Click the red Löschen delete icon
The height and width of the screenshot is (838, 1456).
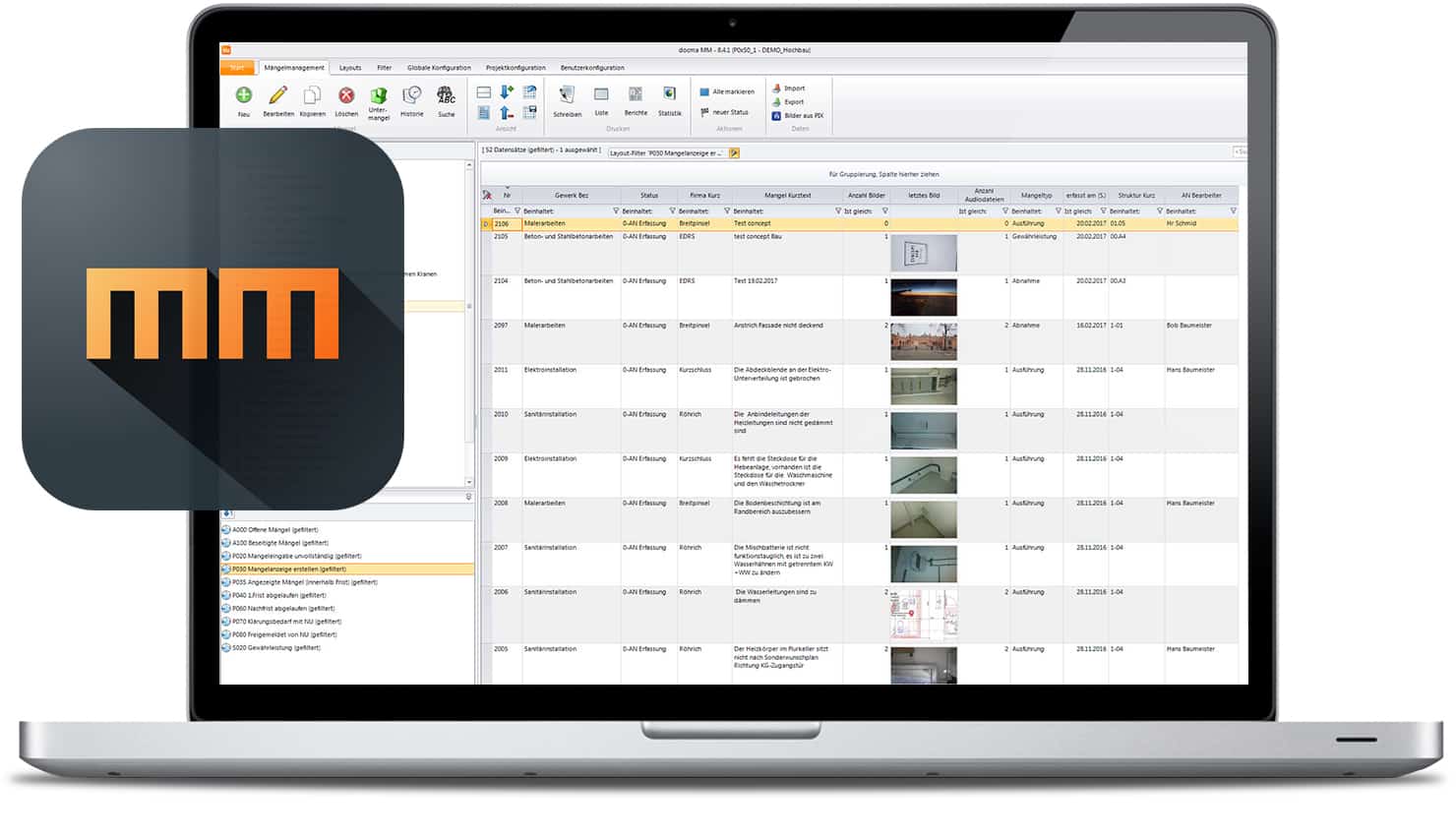click(x=346, y=95)
